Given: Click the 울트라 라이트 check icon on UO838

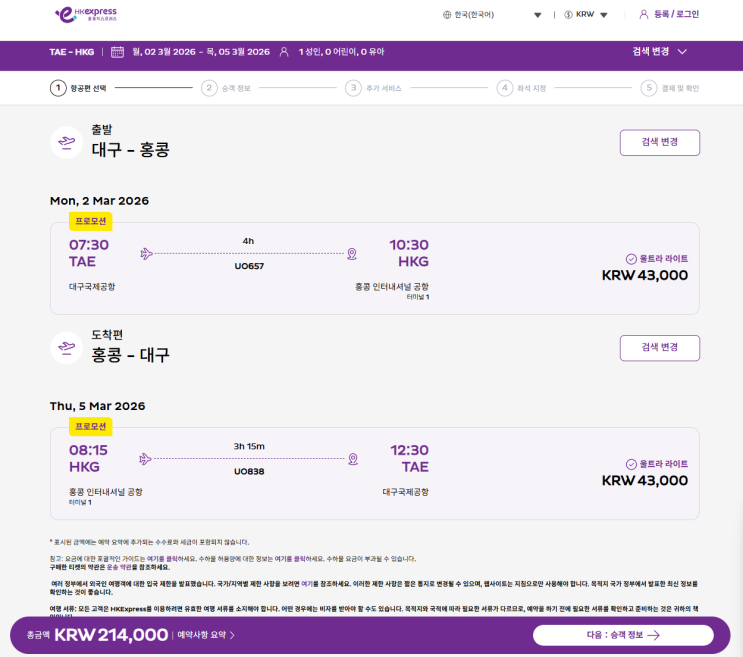Looking at the screenshot, I should [631, 464].
